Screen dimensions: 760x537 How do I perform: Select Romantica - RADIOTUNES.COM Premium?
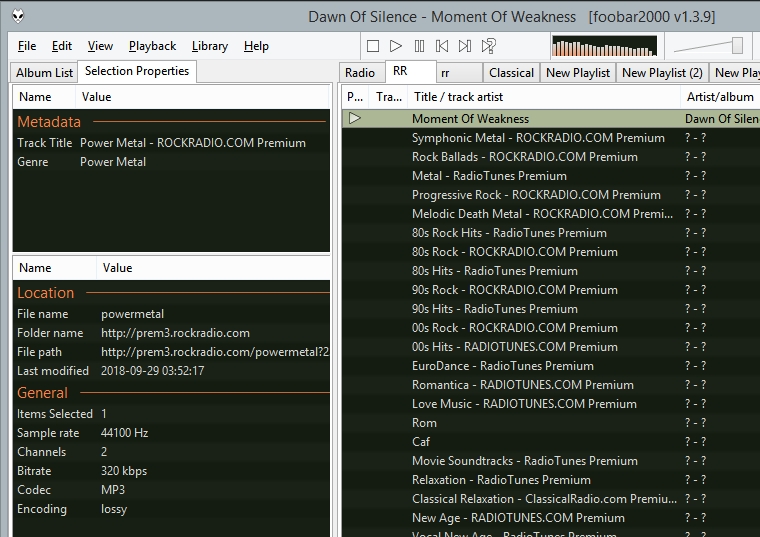[551, 384]
